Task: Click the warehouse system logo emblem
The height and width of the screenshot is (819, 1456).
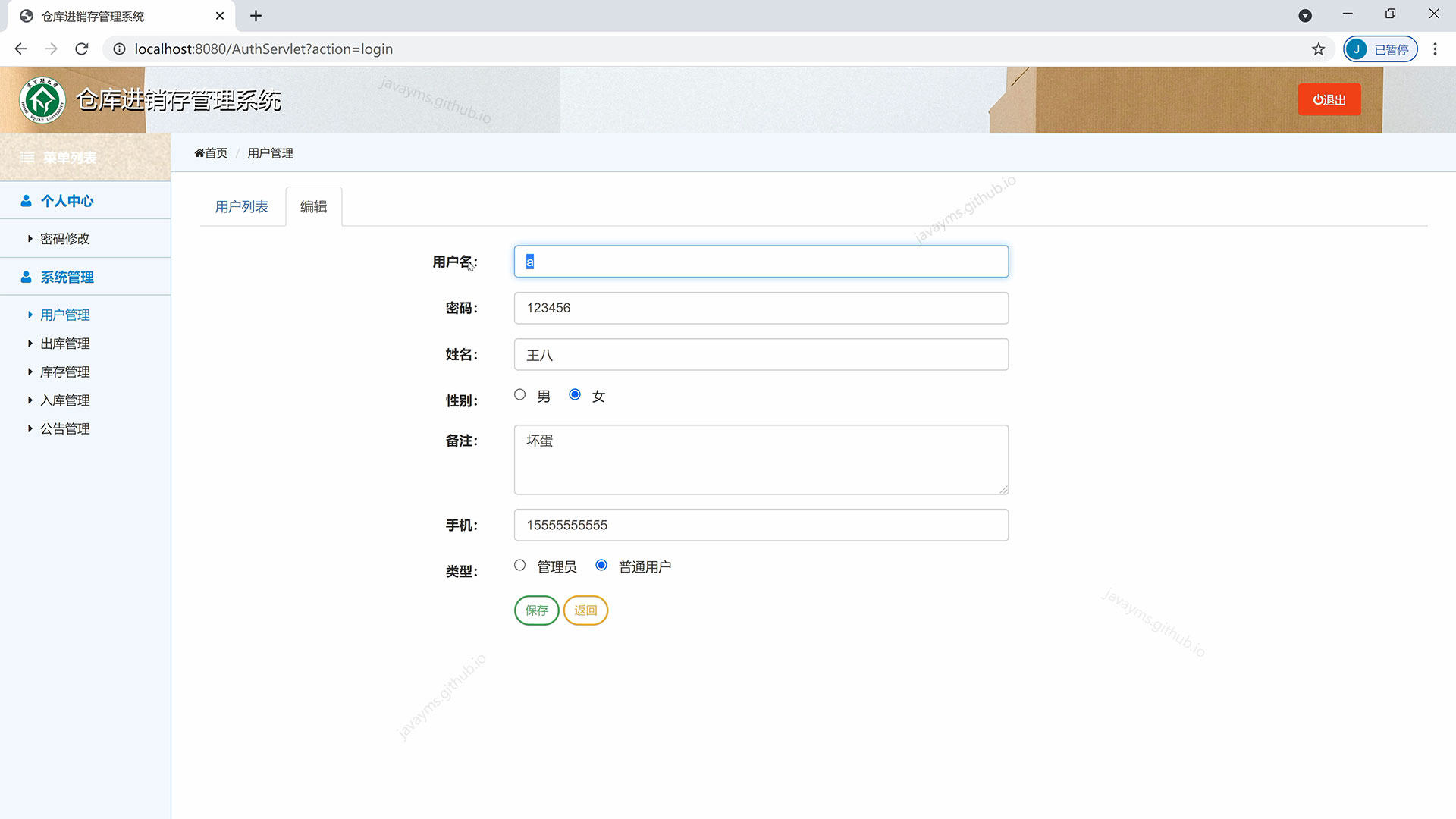Action: [x=43, y=100]
